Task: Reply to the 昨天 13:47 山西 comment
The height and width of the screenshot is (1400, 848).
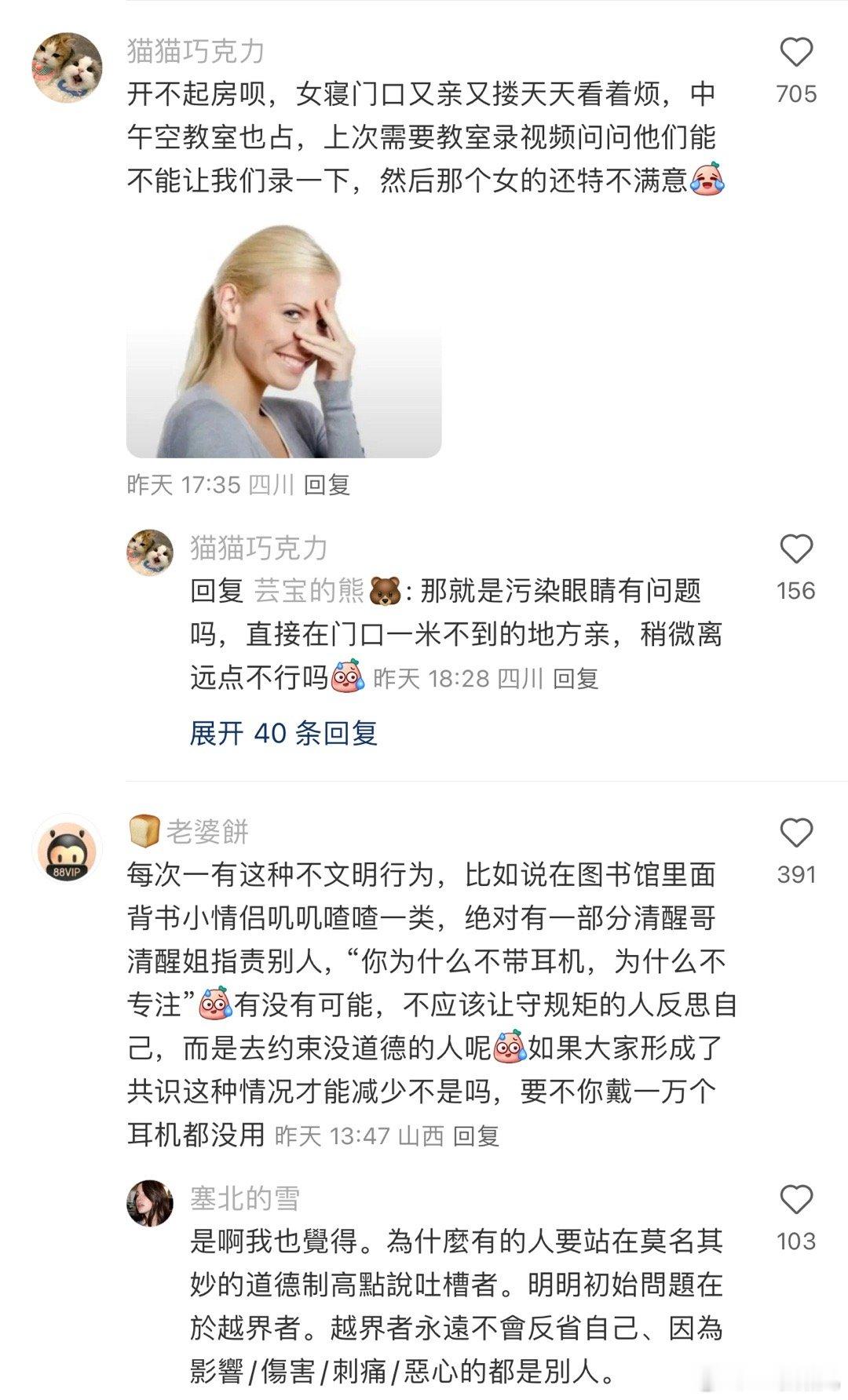Action: [477, 1136]
